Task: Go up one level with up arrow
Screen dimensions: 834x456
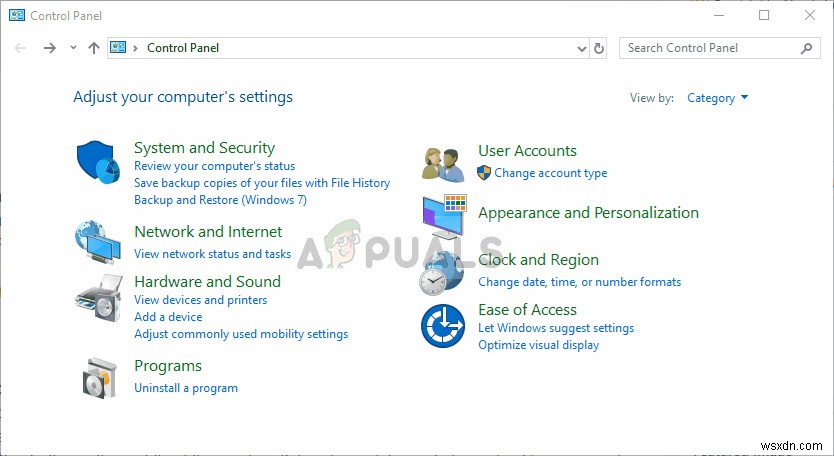Action: point(94,48)
